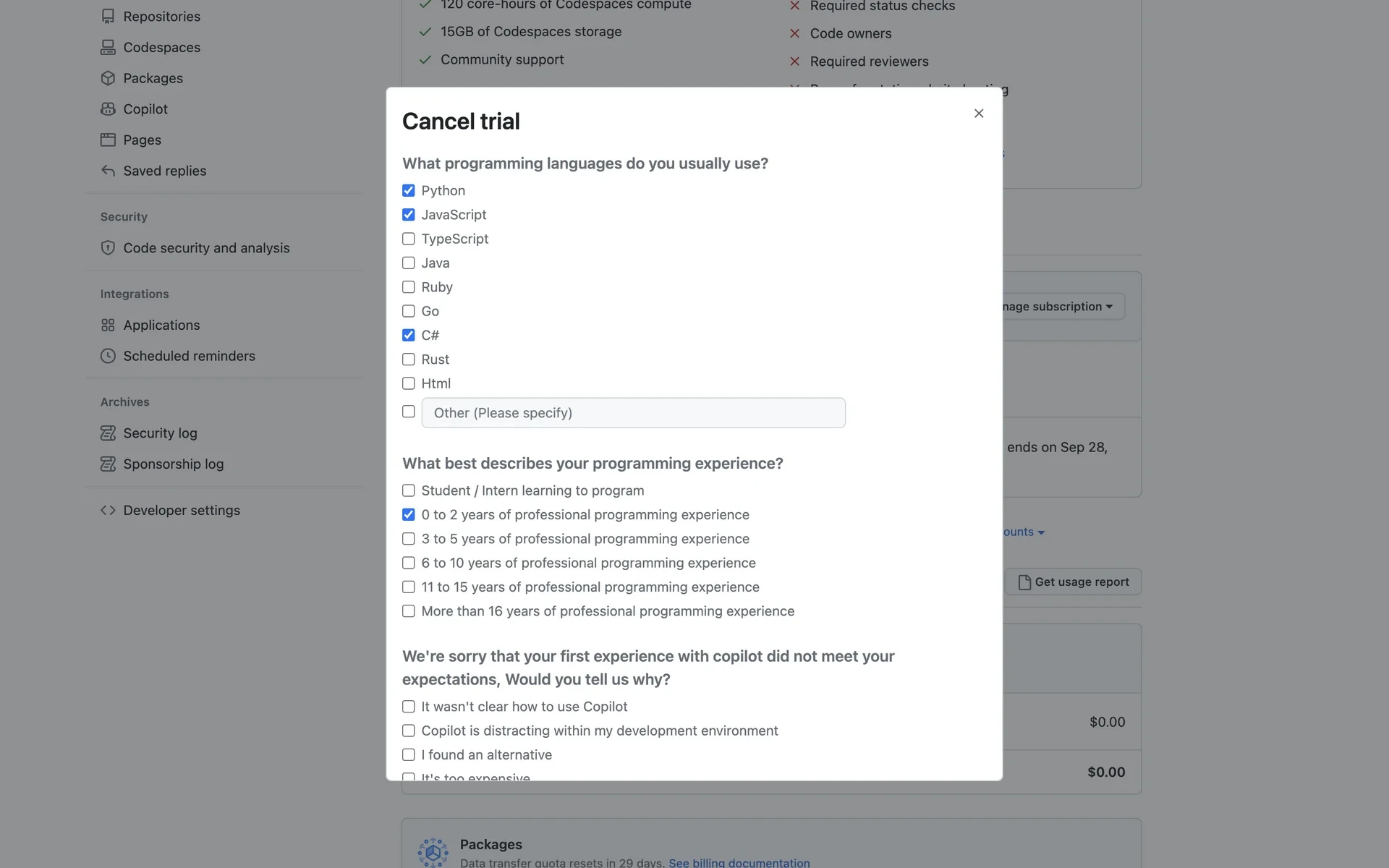Screen dimensions: 1389x868
Task: Click the Codespaces icon in sidebar
Action: [x=108, y=47]
